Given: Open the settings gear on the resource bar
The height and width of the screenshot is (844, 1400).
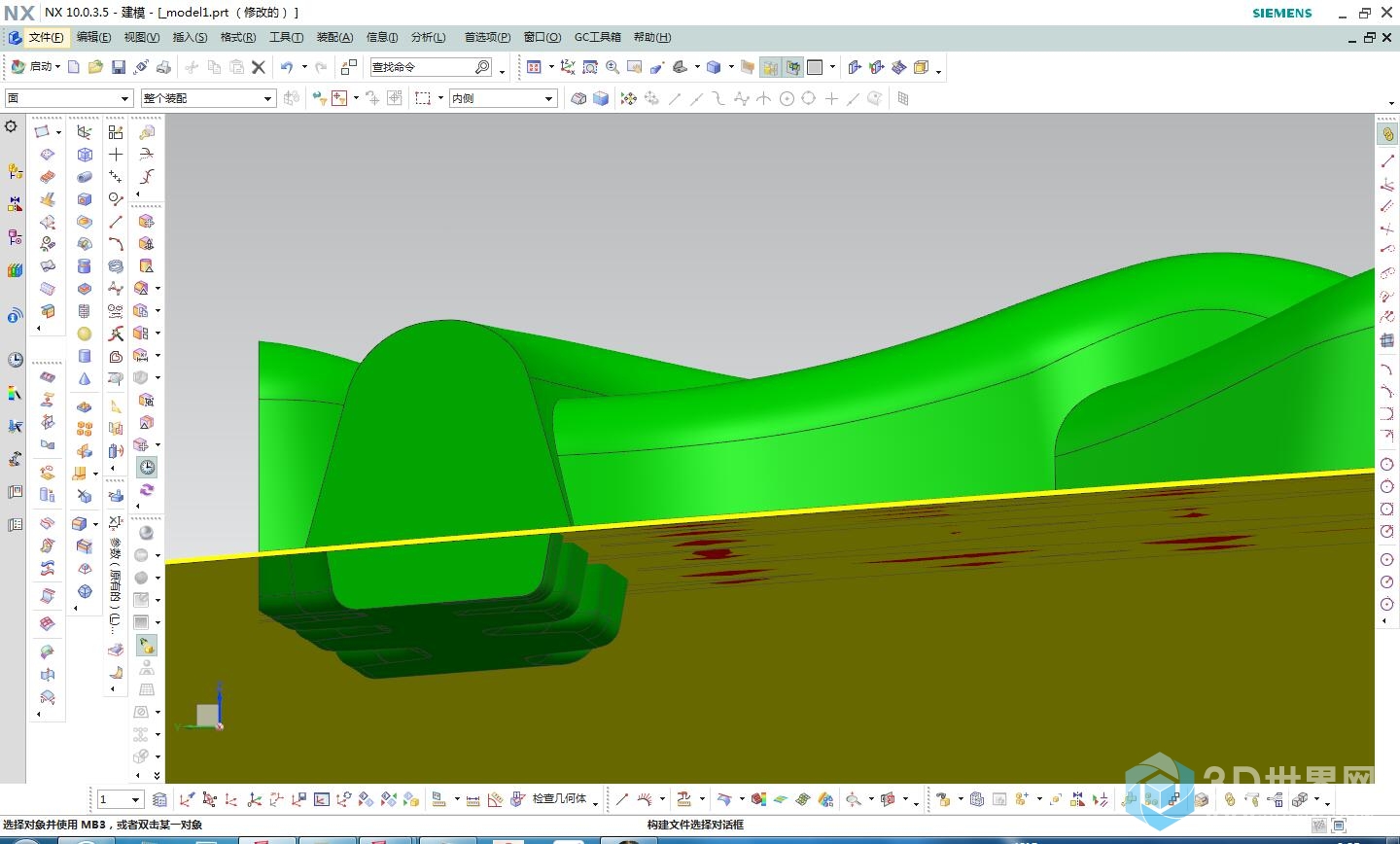Looking at the screenshot, I should pyautogui.click(x=12, y=127).
